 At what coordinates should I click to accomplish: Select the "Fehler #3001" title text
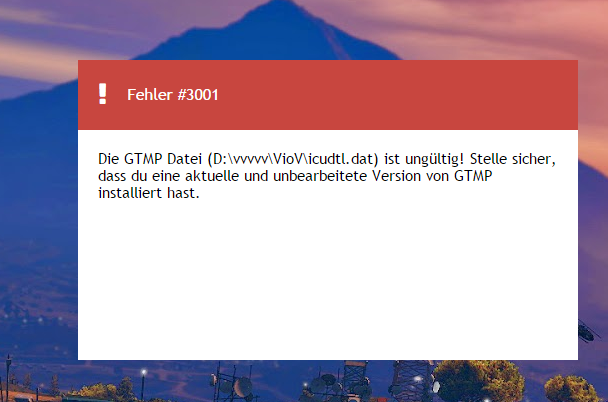(x=173, y=95)
